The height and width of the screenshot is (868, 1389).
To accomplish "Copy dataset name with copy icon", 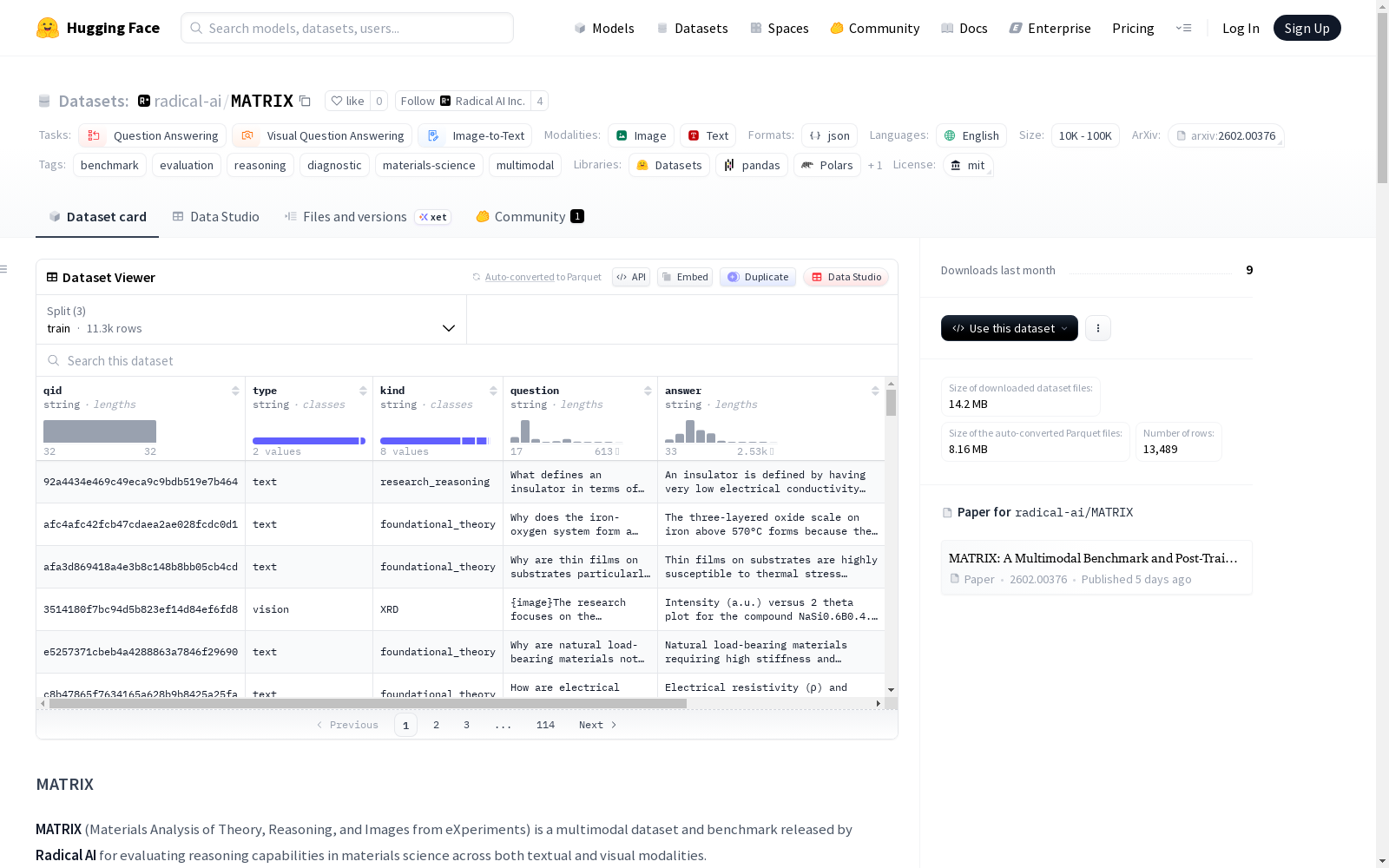I will pos(305,101).
